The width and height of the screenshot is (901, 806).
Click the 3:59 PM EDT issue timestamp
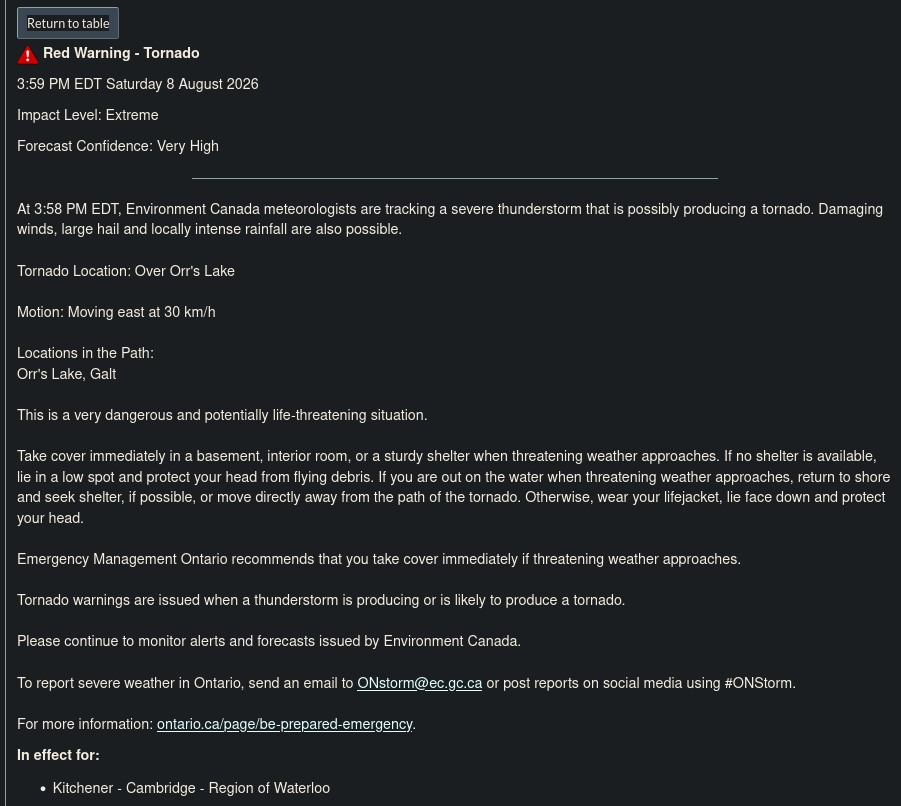tap(137, 84)
